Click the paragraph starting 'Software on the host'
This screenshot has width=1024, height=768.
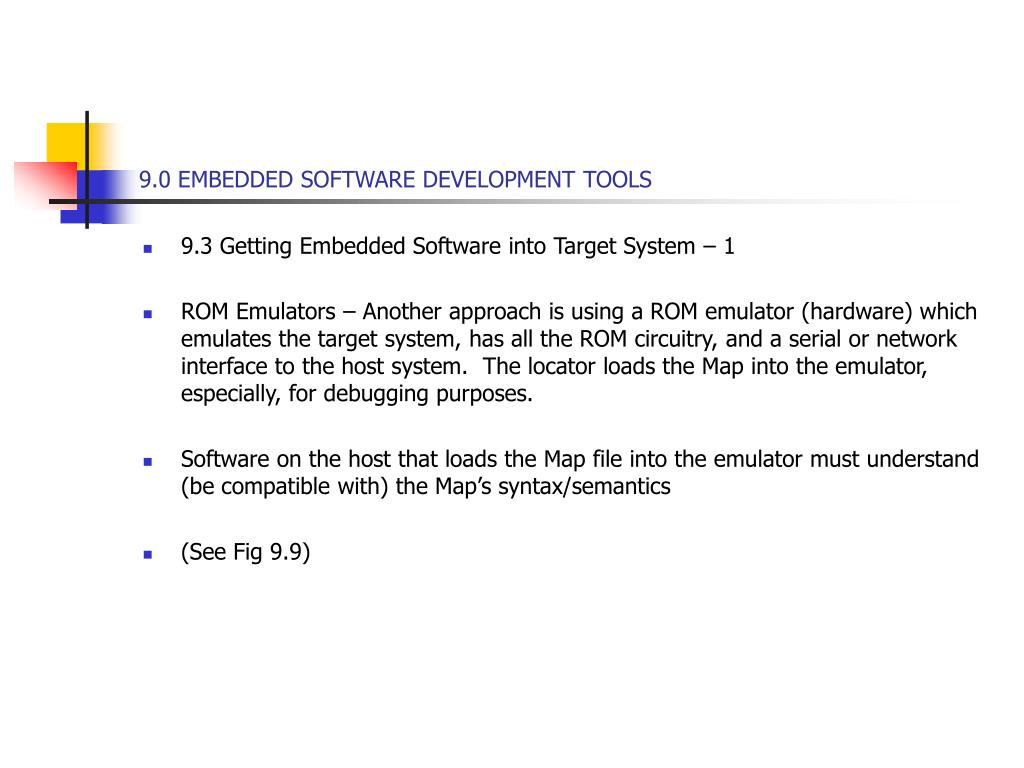[580, 473]
